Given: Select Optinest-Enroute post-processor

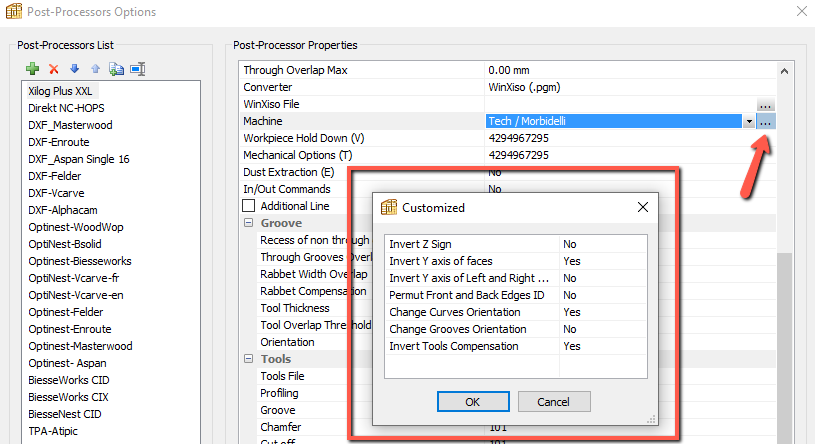Looking at the screenshot, I should tap(70, 329).
